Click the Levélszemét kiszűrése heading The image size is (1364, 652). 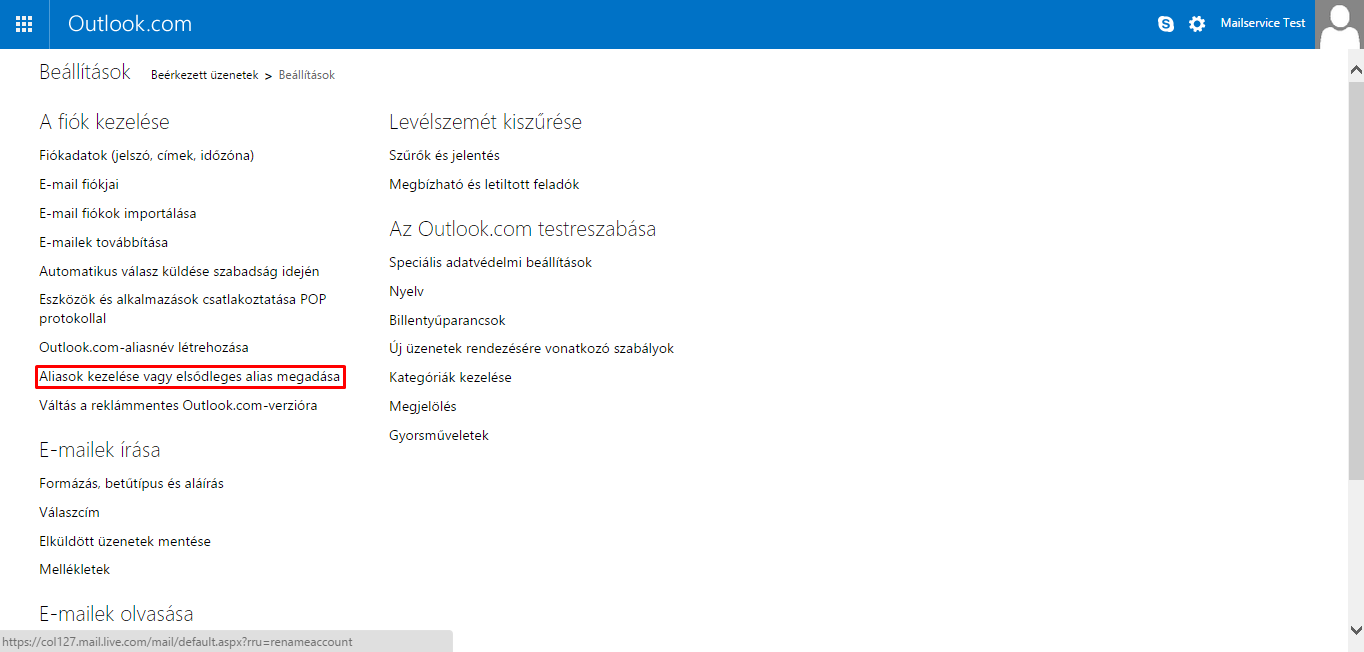(485, 122)
